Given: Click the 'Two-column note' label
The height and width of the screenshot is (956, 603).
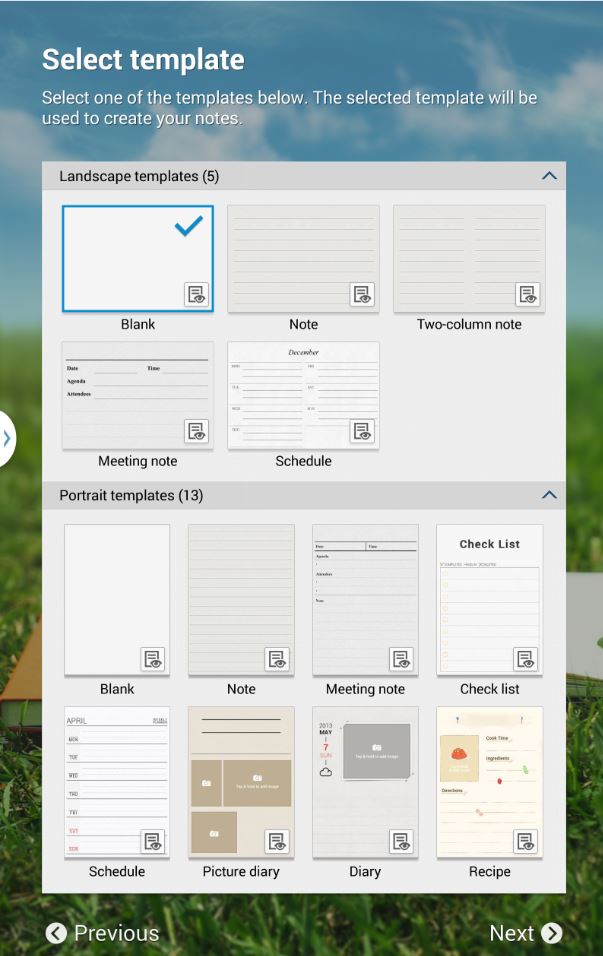Looking at the screenshot, I should click(x=469, y=324).
